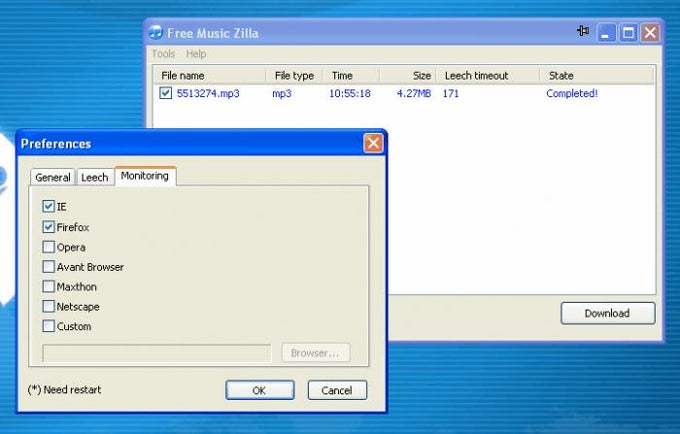The height and width of the screenshot is (434, 680).
Task: Minimize the Free Music Zilla window
Action: pyautogui.click(x=606, y=33)
